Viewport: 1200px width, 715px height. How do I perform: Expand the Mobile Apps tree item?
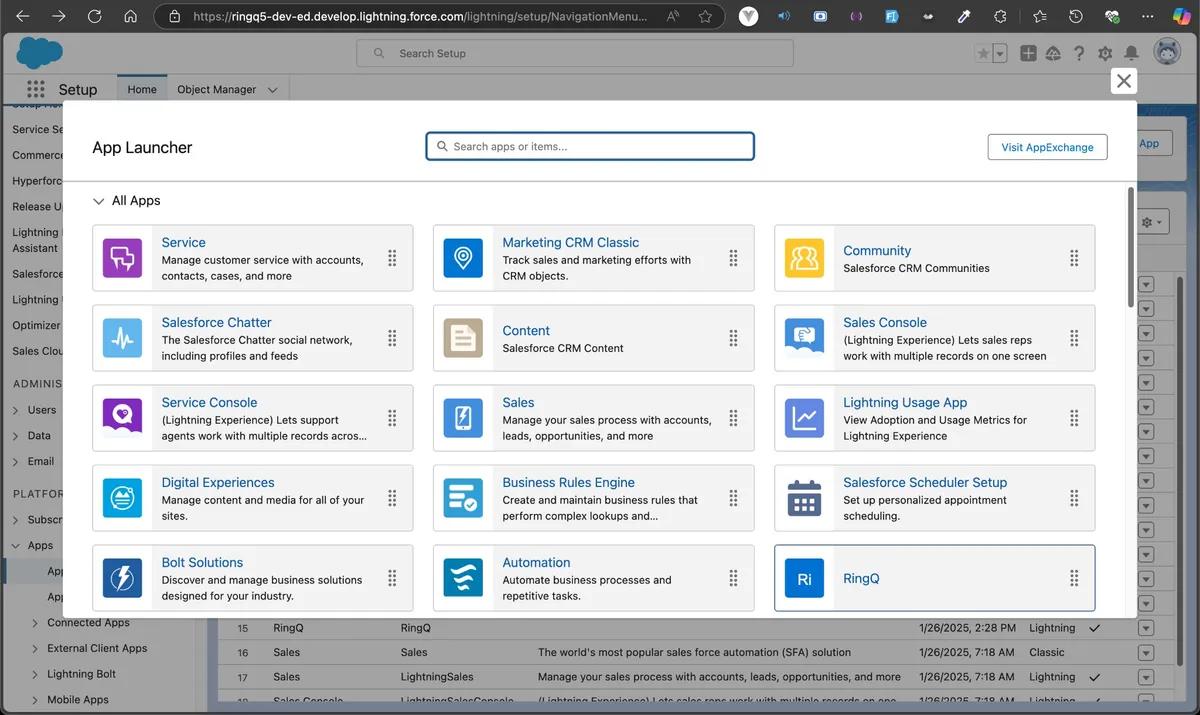[36, 701]
